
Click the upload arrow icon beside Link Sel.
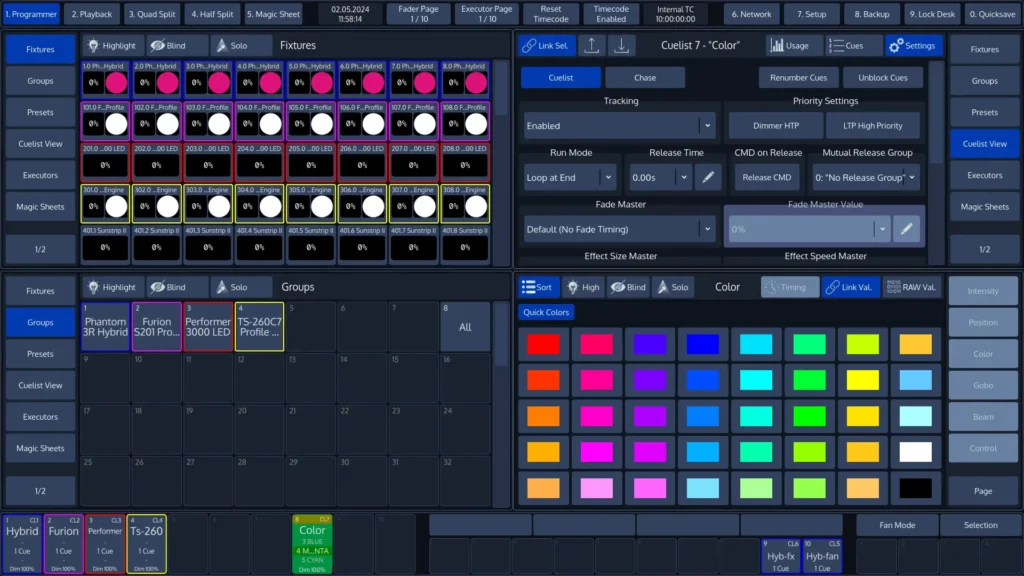click(x=592, y=45)
